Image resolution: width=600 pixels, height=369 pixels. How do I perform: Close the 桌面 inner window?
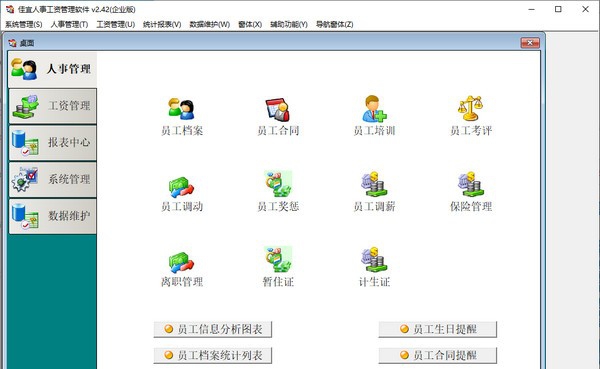(530, 42)
